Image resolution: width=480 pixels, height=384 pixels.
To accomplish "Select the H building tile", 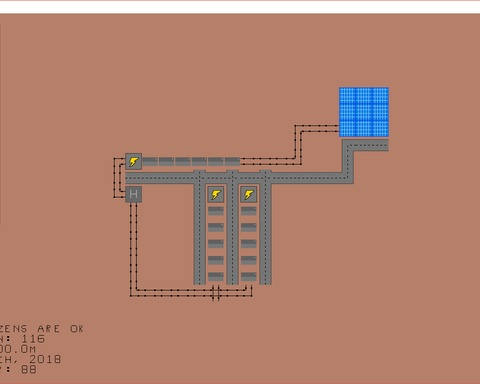I will [x=134, y=194].
